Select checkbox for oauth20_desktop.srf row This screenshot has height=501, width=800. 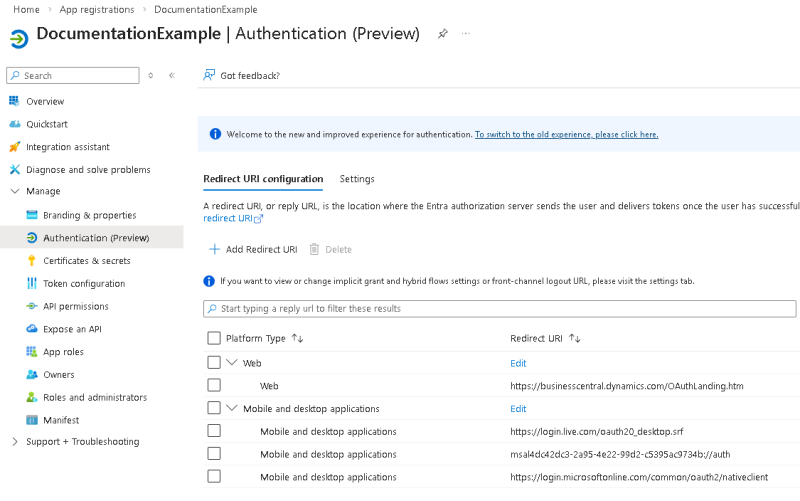click(214, 431)
